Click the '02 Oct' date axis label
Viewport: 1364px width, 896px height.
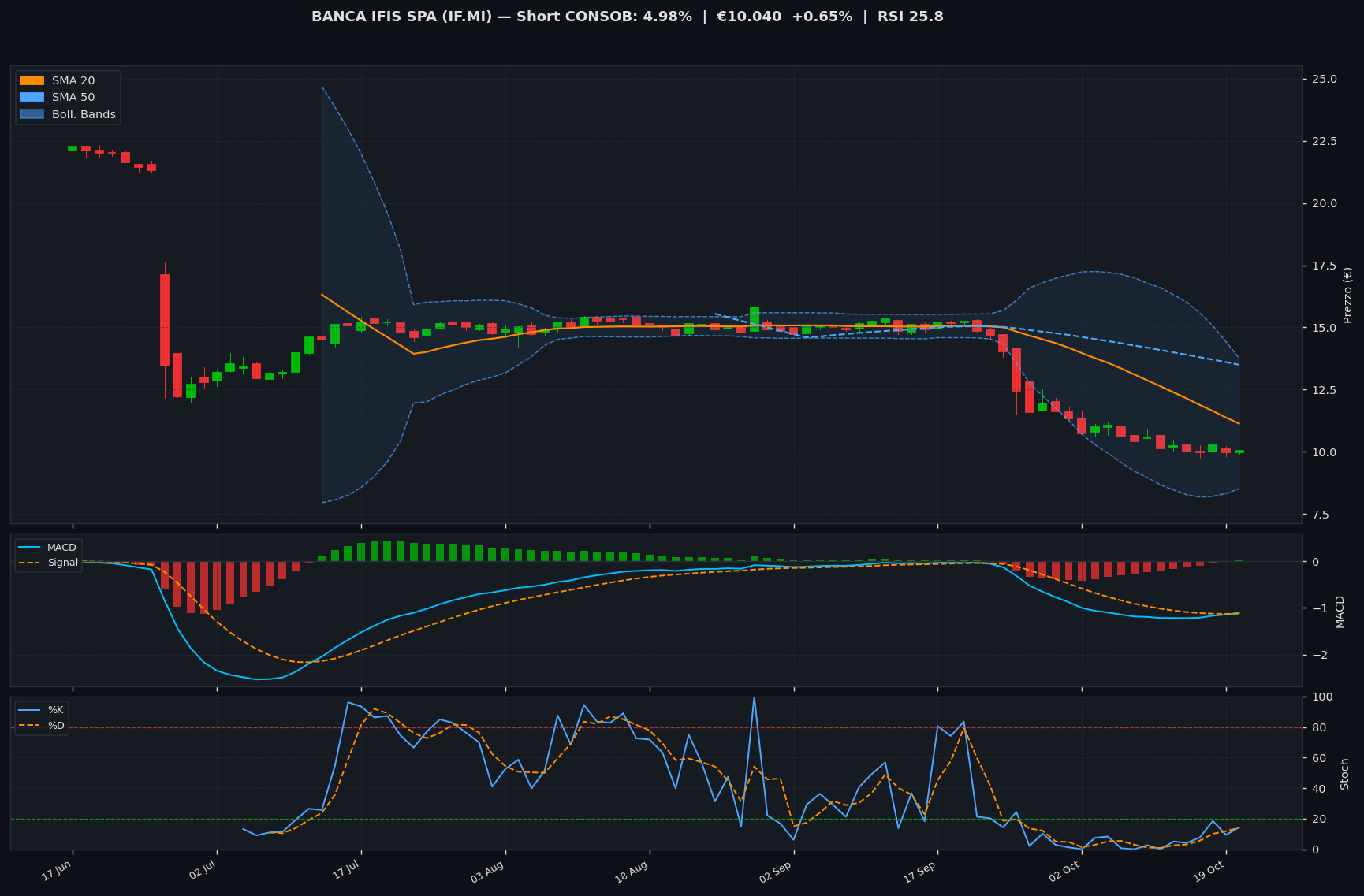tap(1064, 872)
